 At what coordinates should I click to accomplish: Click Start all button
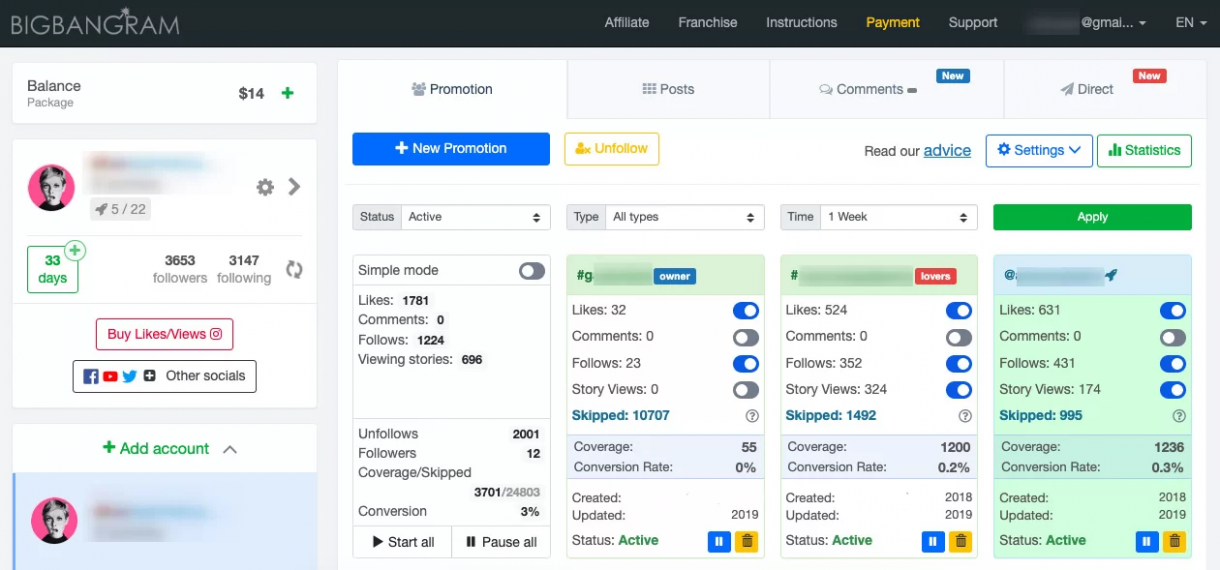(x=402, y=542)
